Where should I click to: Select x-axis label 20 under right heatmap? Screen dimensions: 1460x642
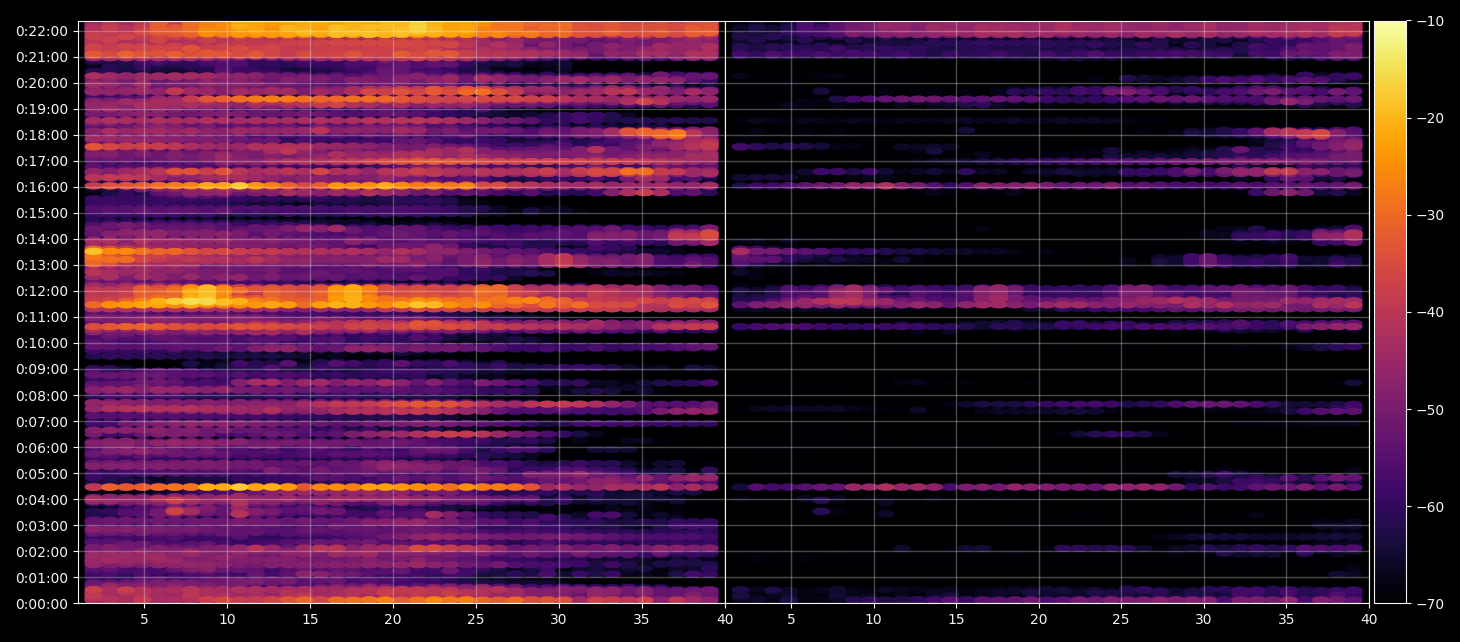coord(1040,620)
